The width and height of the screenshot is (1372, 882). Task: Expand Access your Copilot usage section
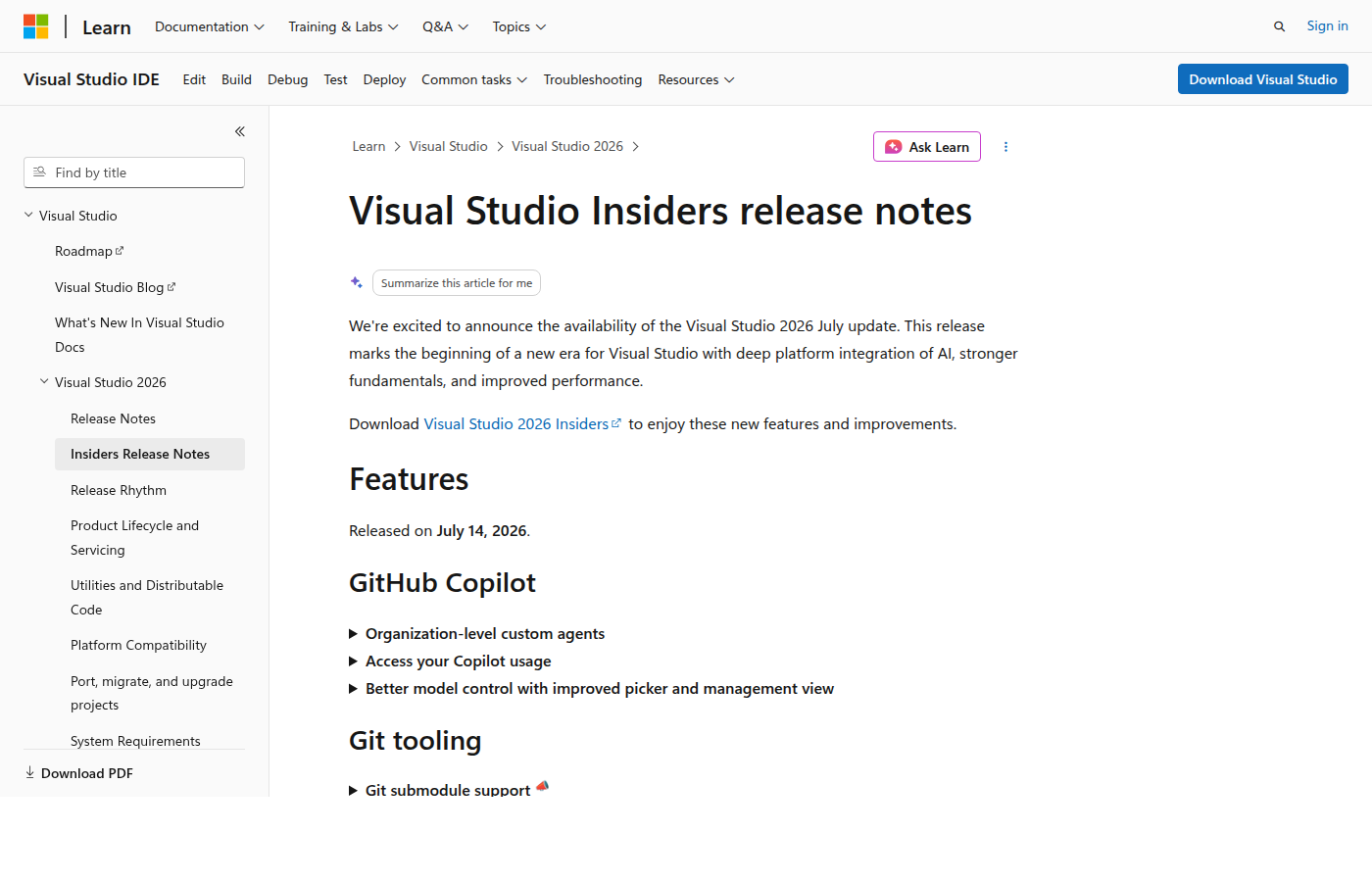(x=450, y=661)
